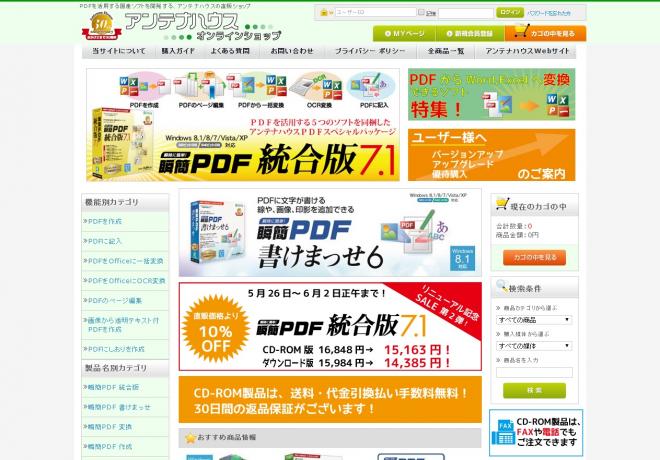The image size is (660, 460).
Task: Click the カゴの中を見る button in the cart panel
Action: pyautogui.click(x=534, y=257)
